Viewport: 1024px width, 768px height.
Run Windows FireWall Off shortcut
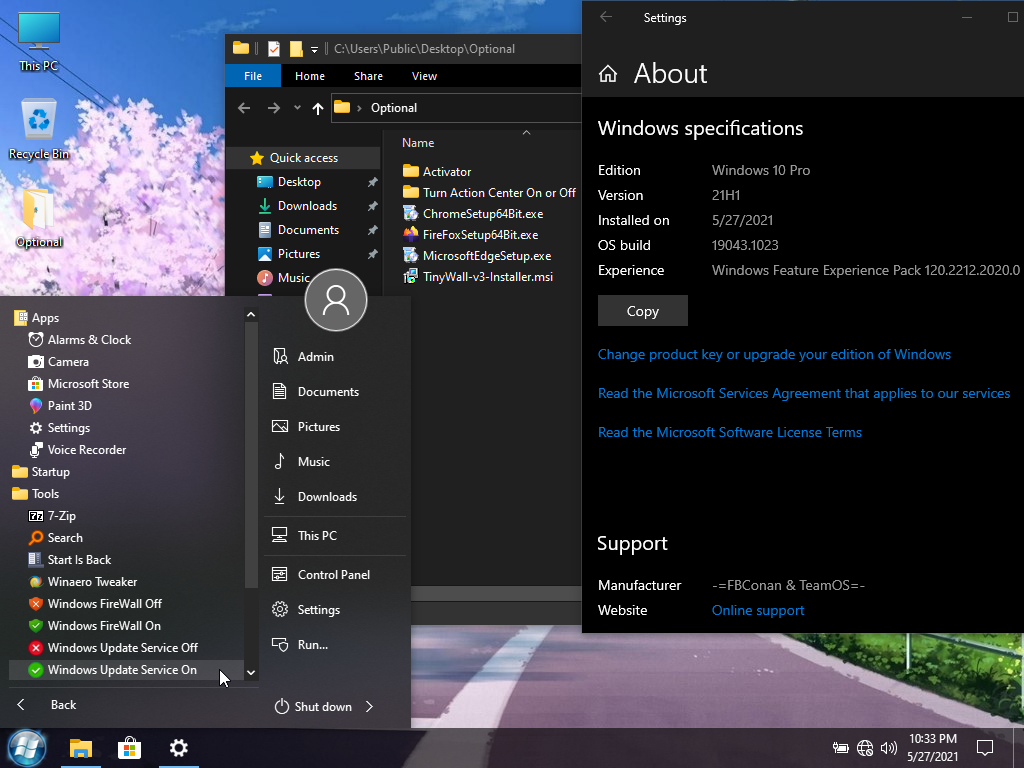pos(104,604)
